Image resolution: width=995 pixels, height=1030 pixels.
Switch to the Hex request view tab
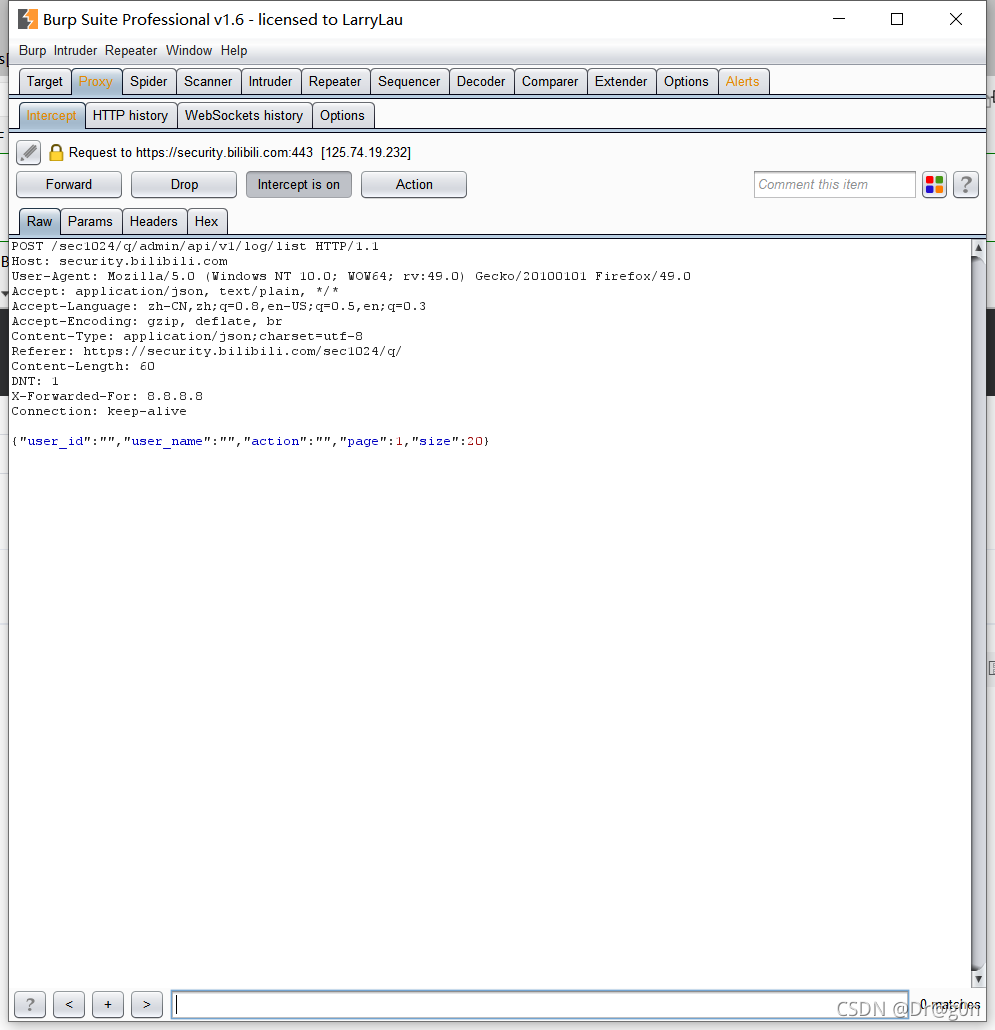pyautogui.click(x=206, y=221)
